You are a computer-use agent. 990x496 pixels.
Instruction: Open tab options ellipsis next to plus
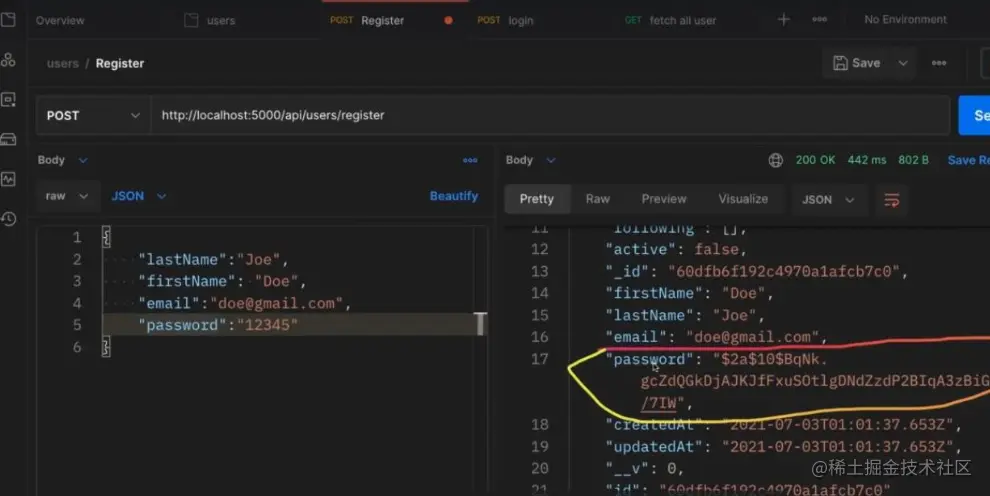pyautogui.click(x=820, y=20)
